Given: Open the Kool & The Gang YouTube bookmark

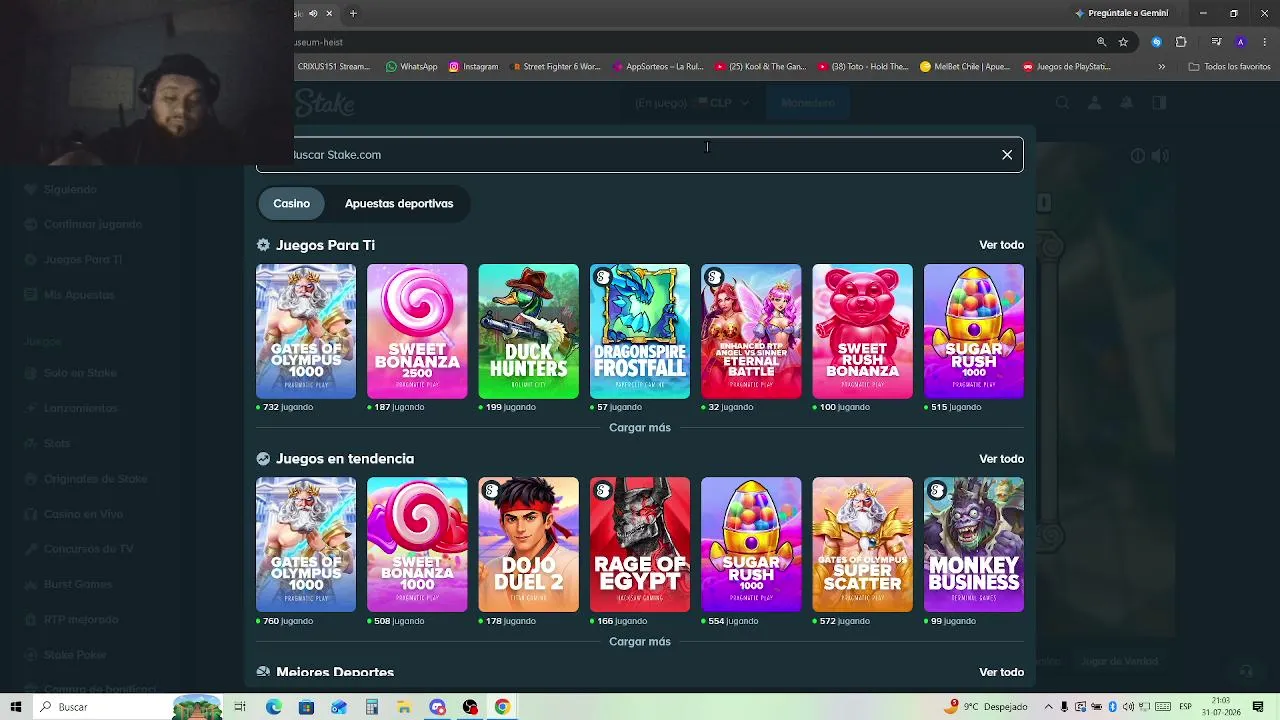Looking at the screenshot, I should [x=760, y=67].
